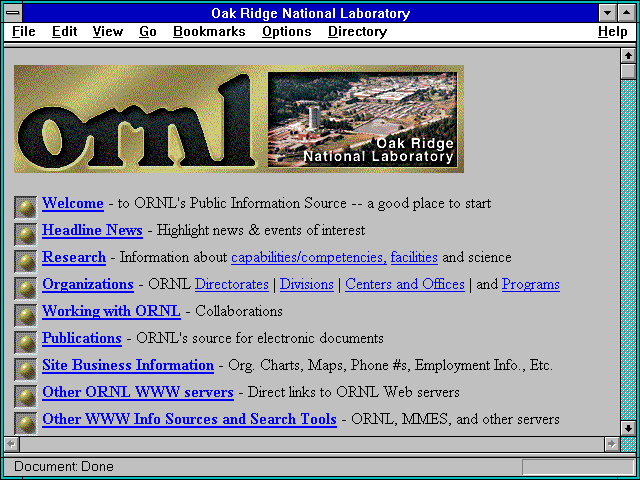Open the Other ORNL WWW servers link
Viewport: 640px width, 480px height.
point(138,392)
